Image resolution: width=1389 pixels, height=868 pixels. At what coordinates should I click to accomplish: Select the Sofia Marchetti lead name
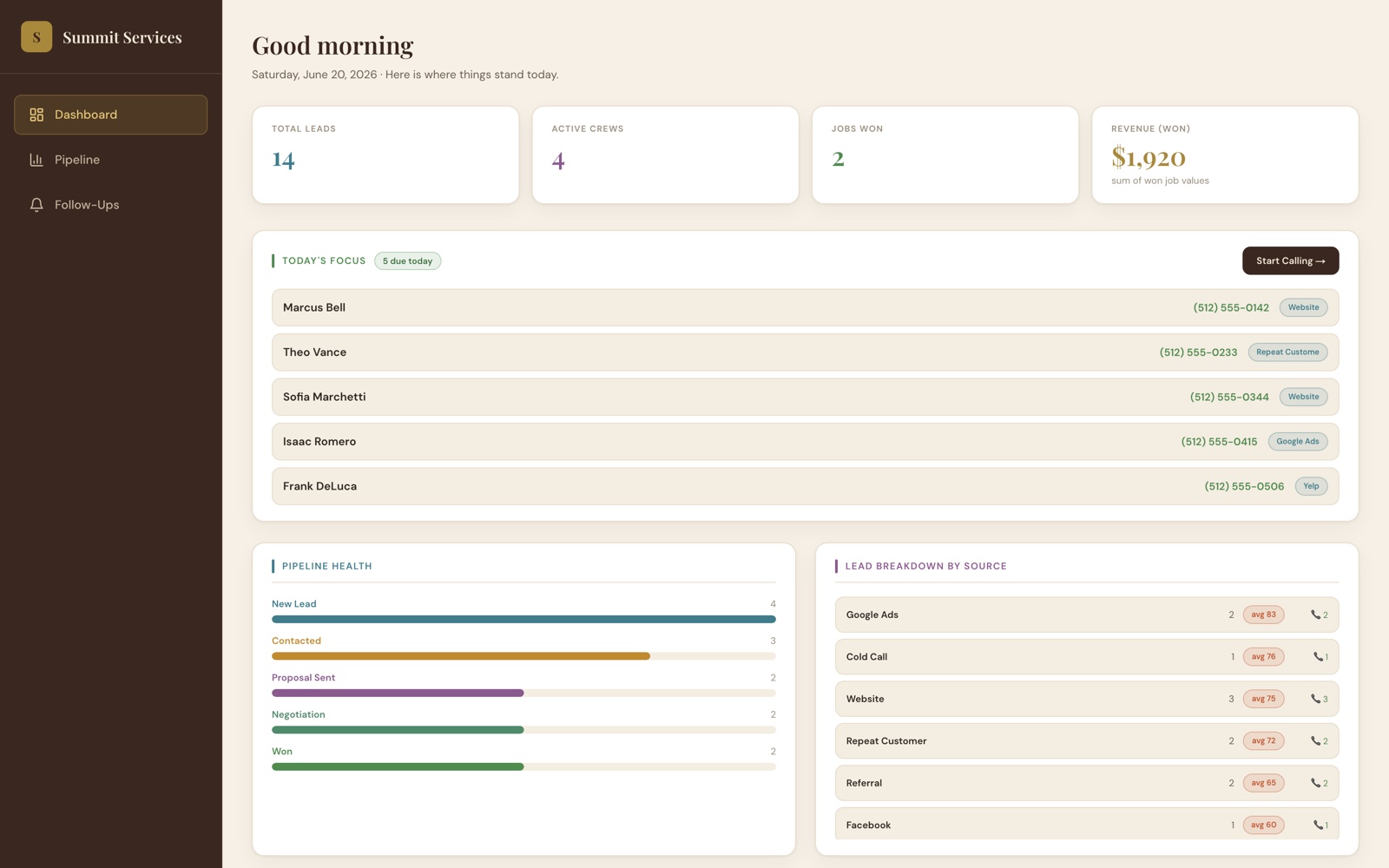(325, 397)
